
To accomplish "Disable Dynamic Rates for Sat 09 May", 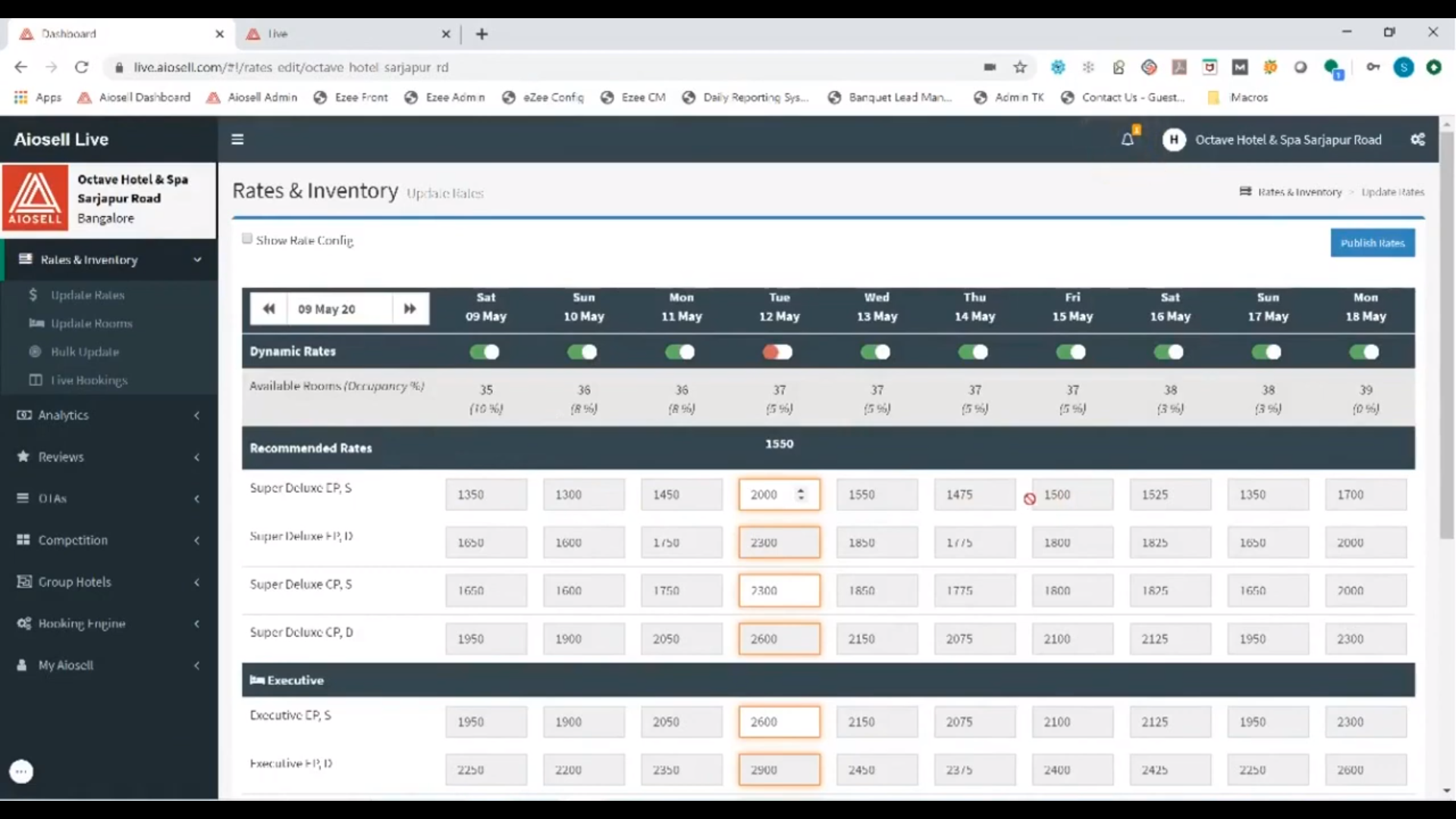I will pyautogui.click(x=485, y=352).
